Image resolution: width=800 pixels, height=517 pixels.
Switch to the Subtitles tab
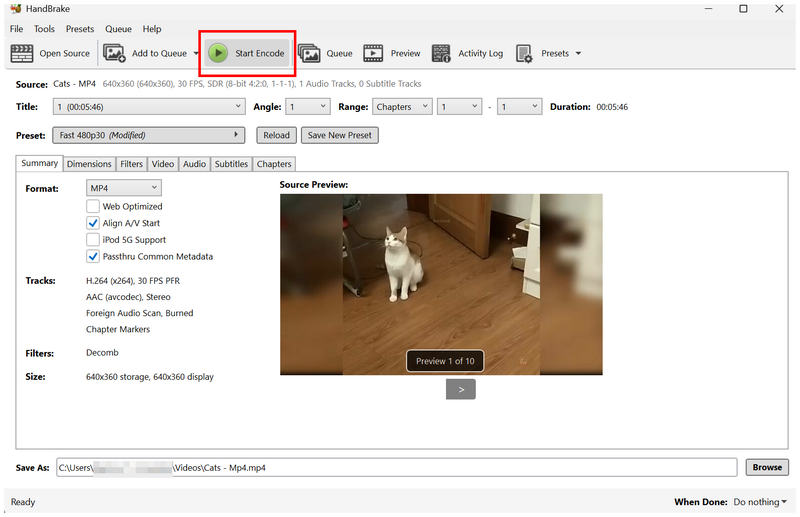pyautogui.click(x=231, y=164)
